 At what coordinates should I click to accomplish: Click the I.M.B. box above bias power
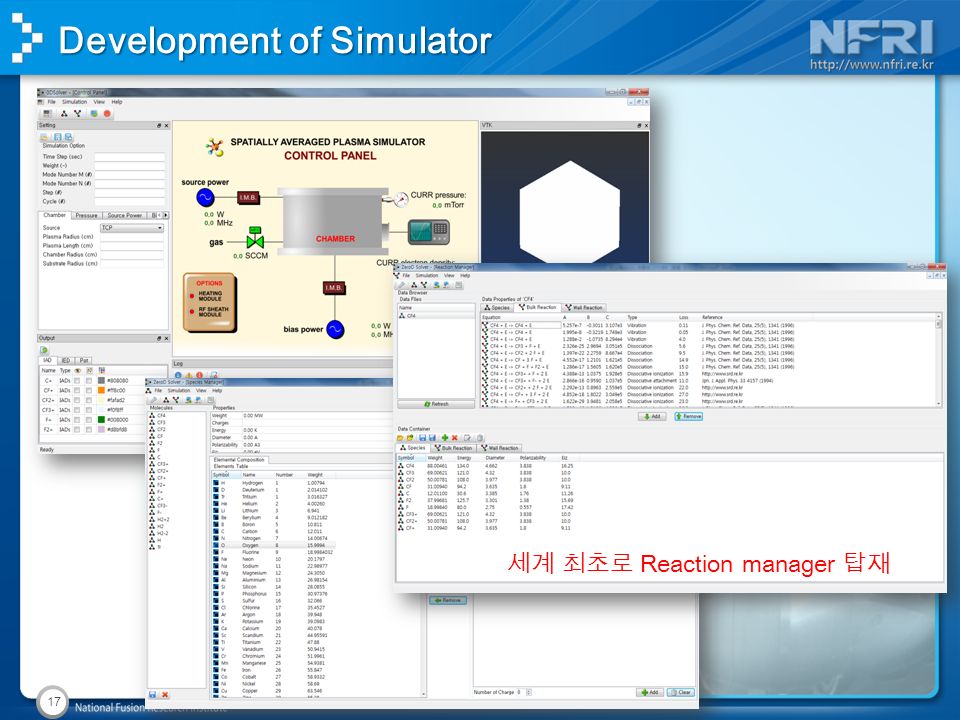[x=334, y=288]
